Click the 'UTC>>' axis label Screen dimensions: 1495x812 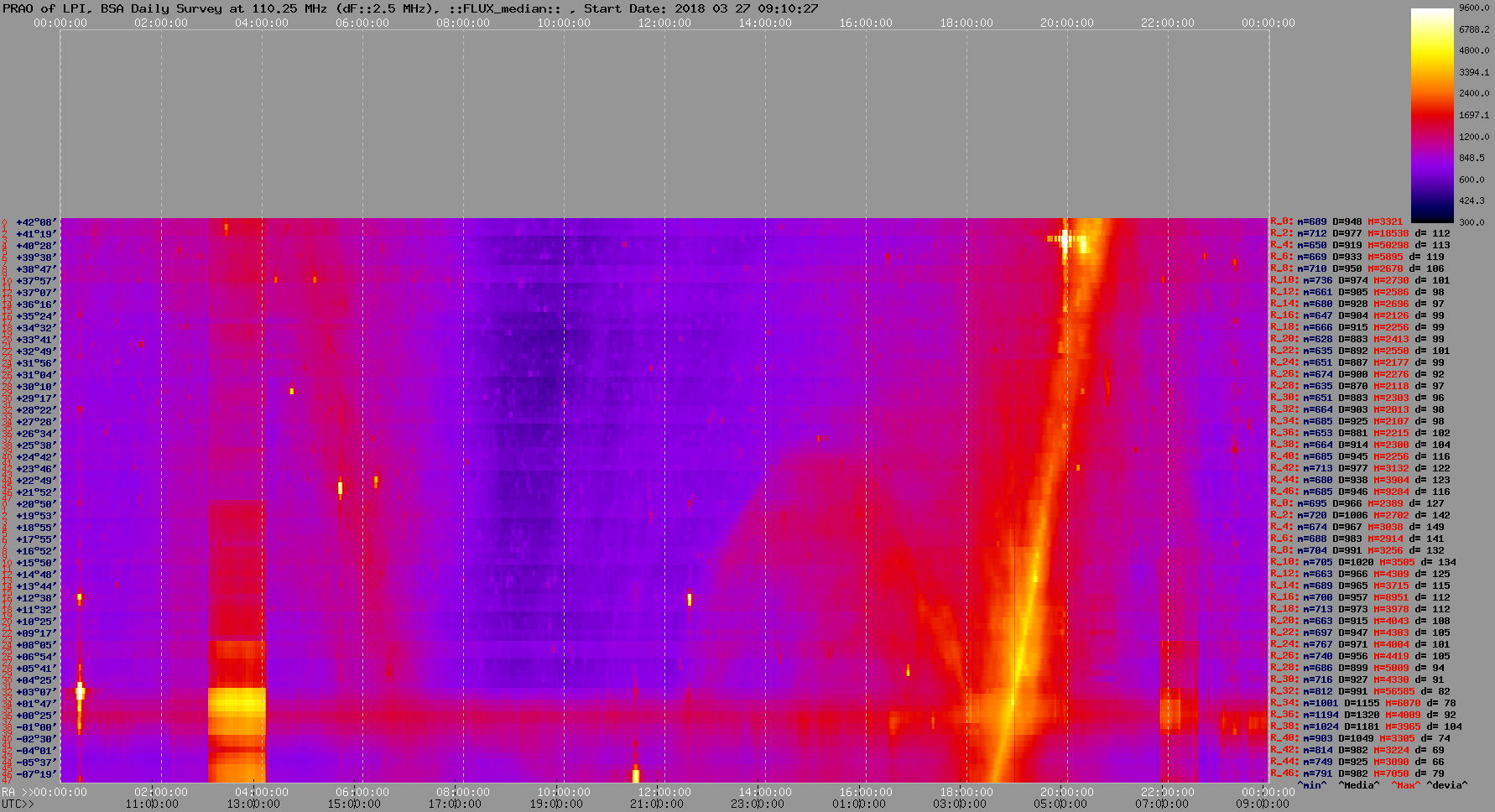17,804
